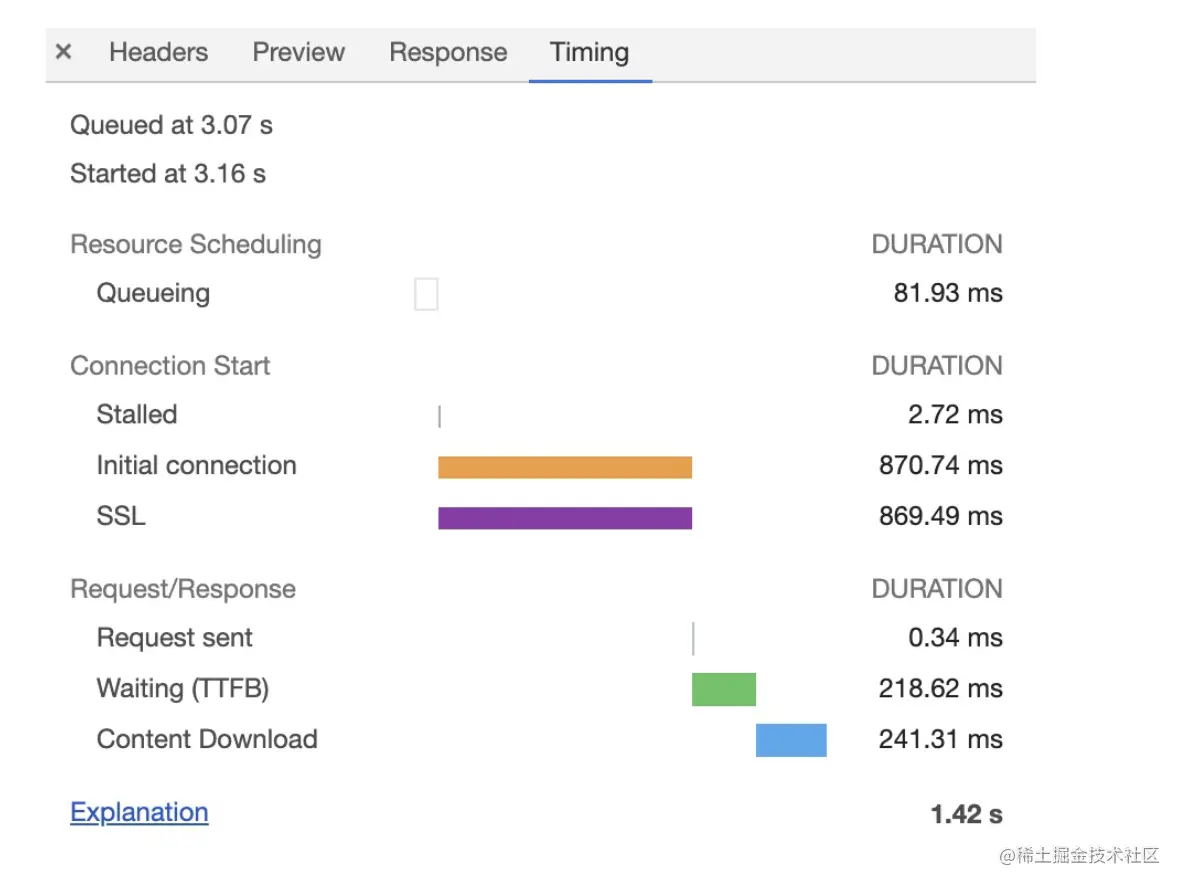Image resolution: width=1184 pixels, height=890 pixels.
Task: Switch to the Headers tab
Action: [158, 52]
